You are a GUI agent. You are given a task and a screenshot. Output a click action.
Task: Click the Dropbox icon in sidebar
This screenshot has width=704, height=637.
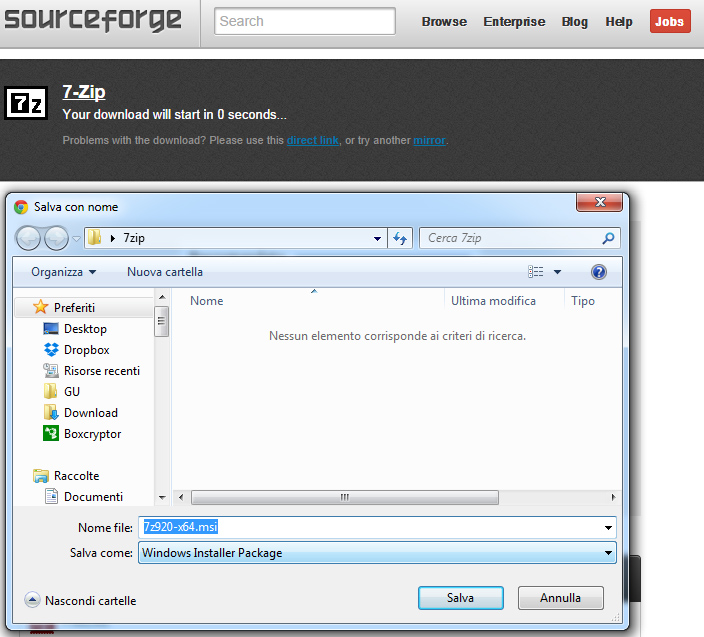[x=51, y=350]
